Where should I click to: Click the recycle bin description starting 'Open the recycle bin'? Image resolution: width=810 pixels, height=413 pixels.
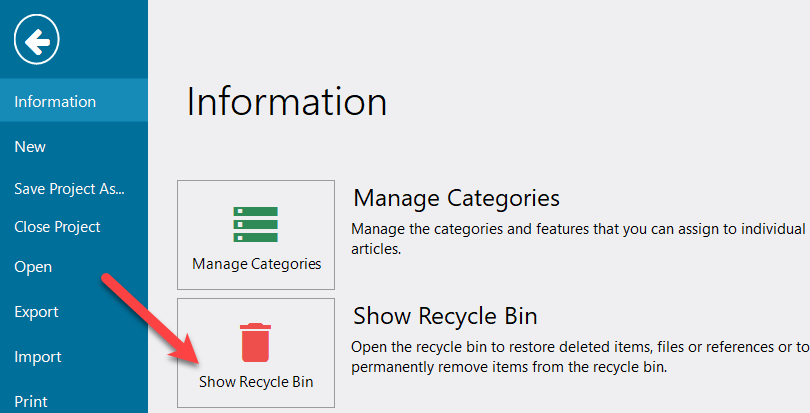580,347
